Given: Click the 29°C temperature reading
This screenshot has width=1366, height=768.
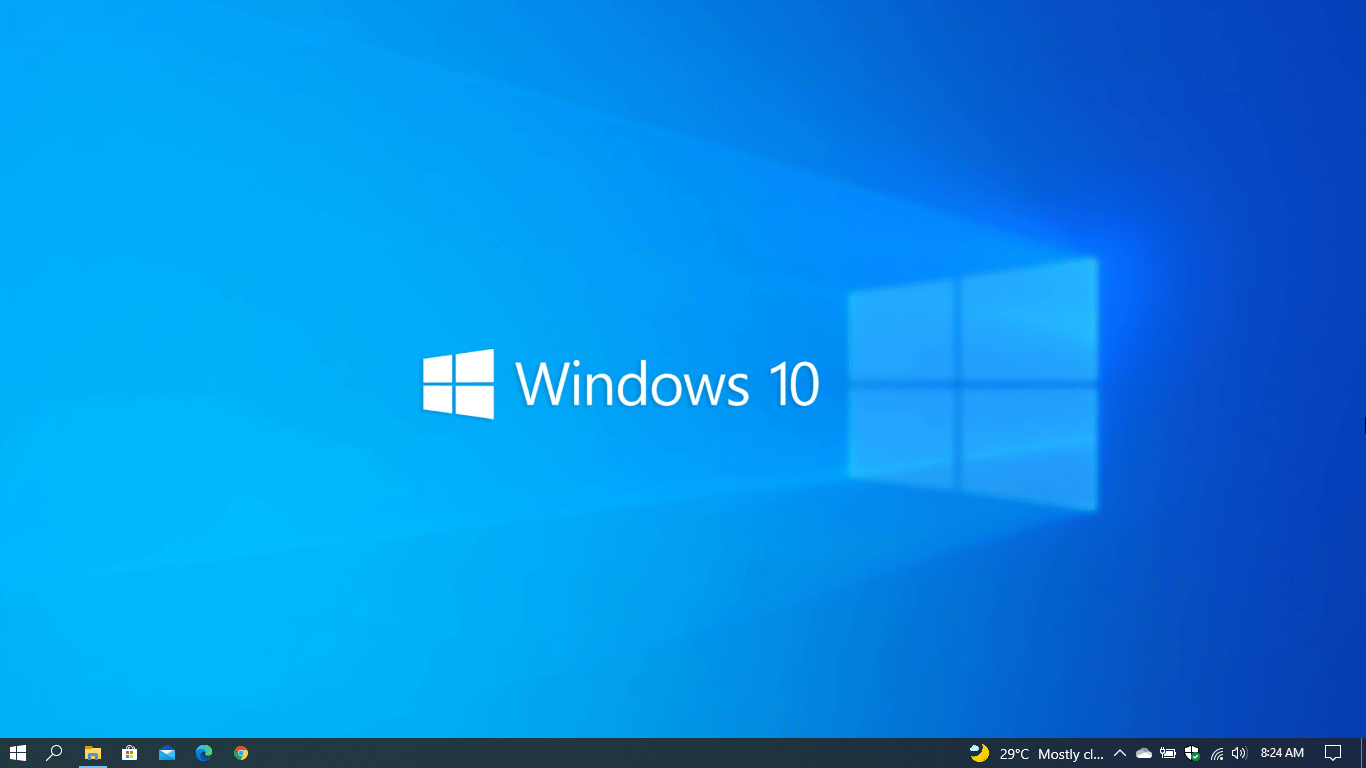Looking at the screenshot, I should tap(1014, 754).
